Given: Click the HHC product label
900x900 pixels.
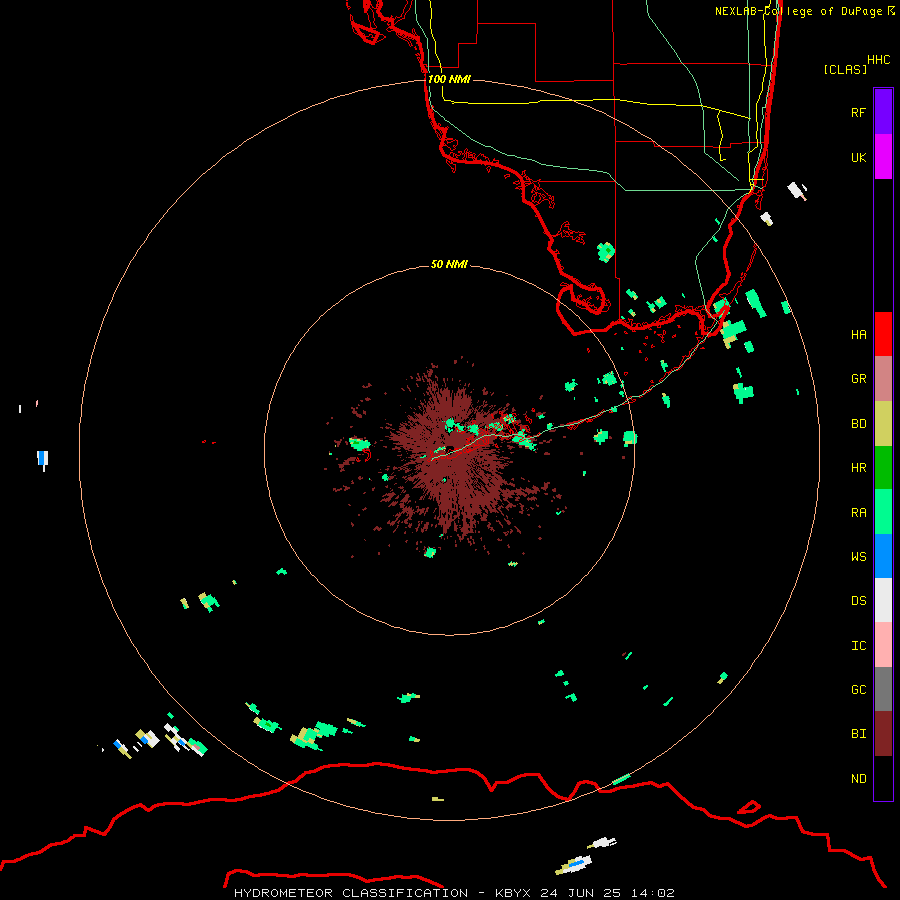Looking at the screenshot, I should [878, 60].
